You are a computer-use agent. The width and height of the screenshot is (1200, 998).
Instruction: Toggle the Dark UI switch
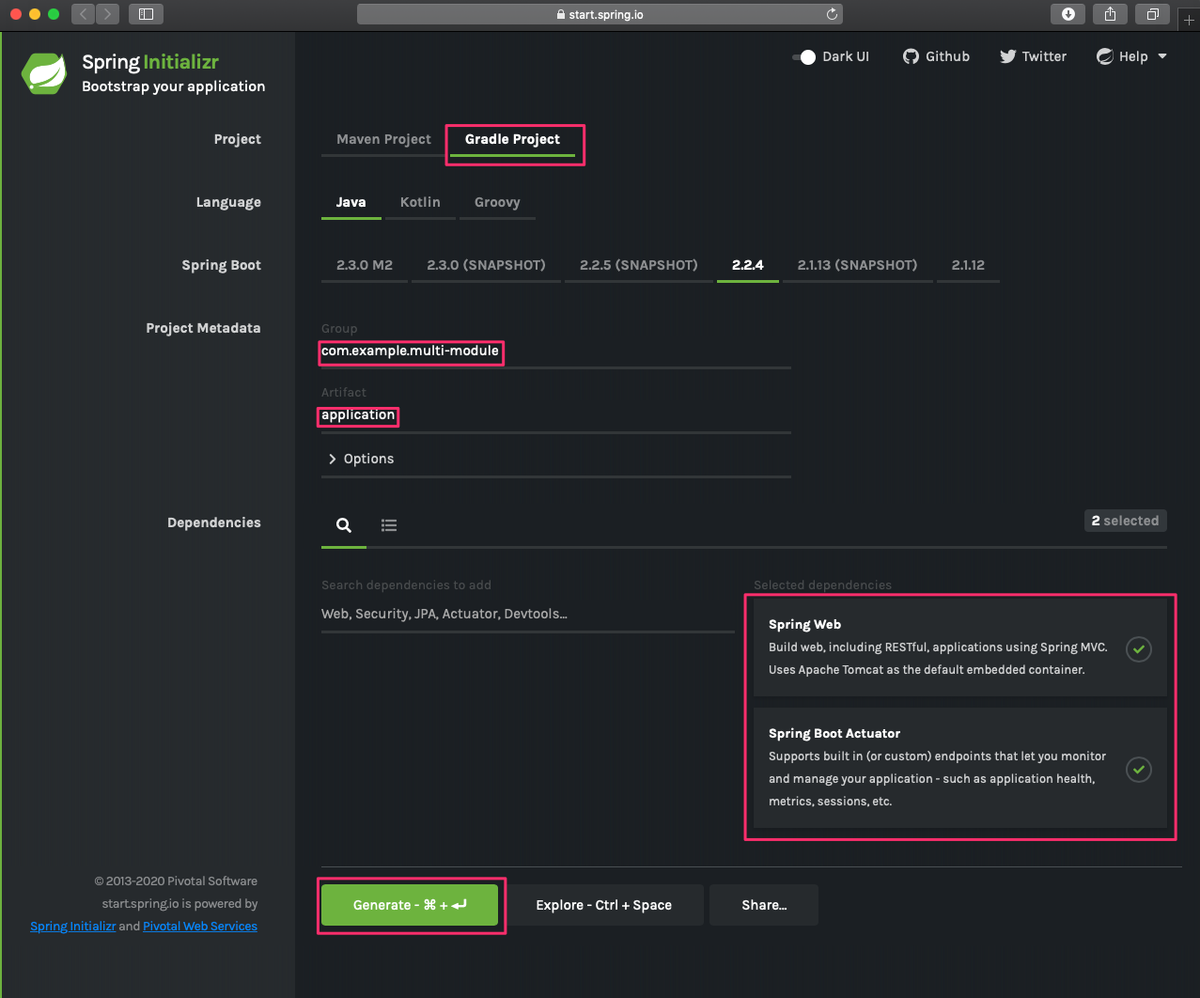pos(804,57)
